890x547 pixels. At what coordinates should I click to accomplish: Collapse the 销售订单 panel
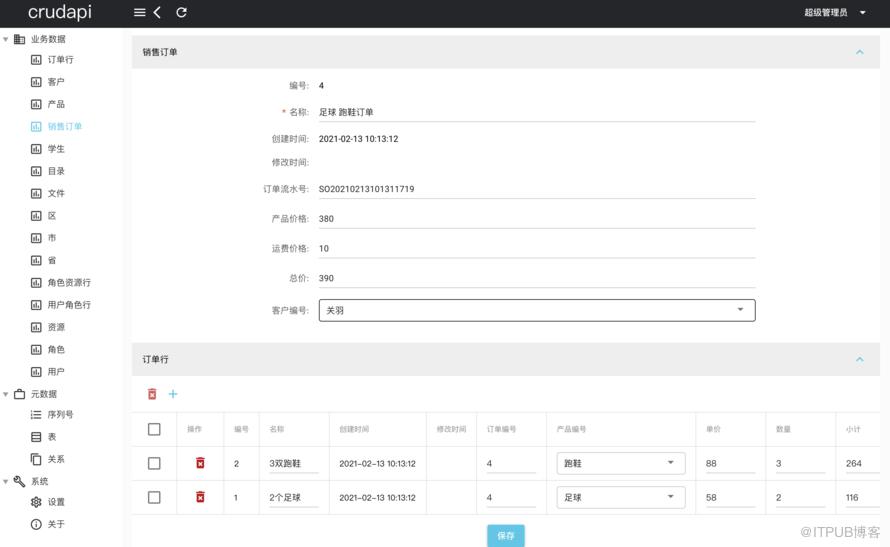859,52
